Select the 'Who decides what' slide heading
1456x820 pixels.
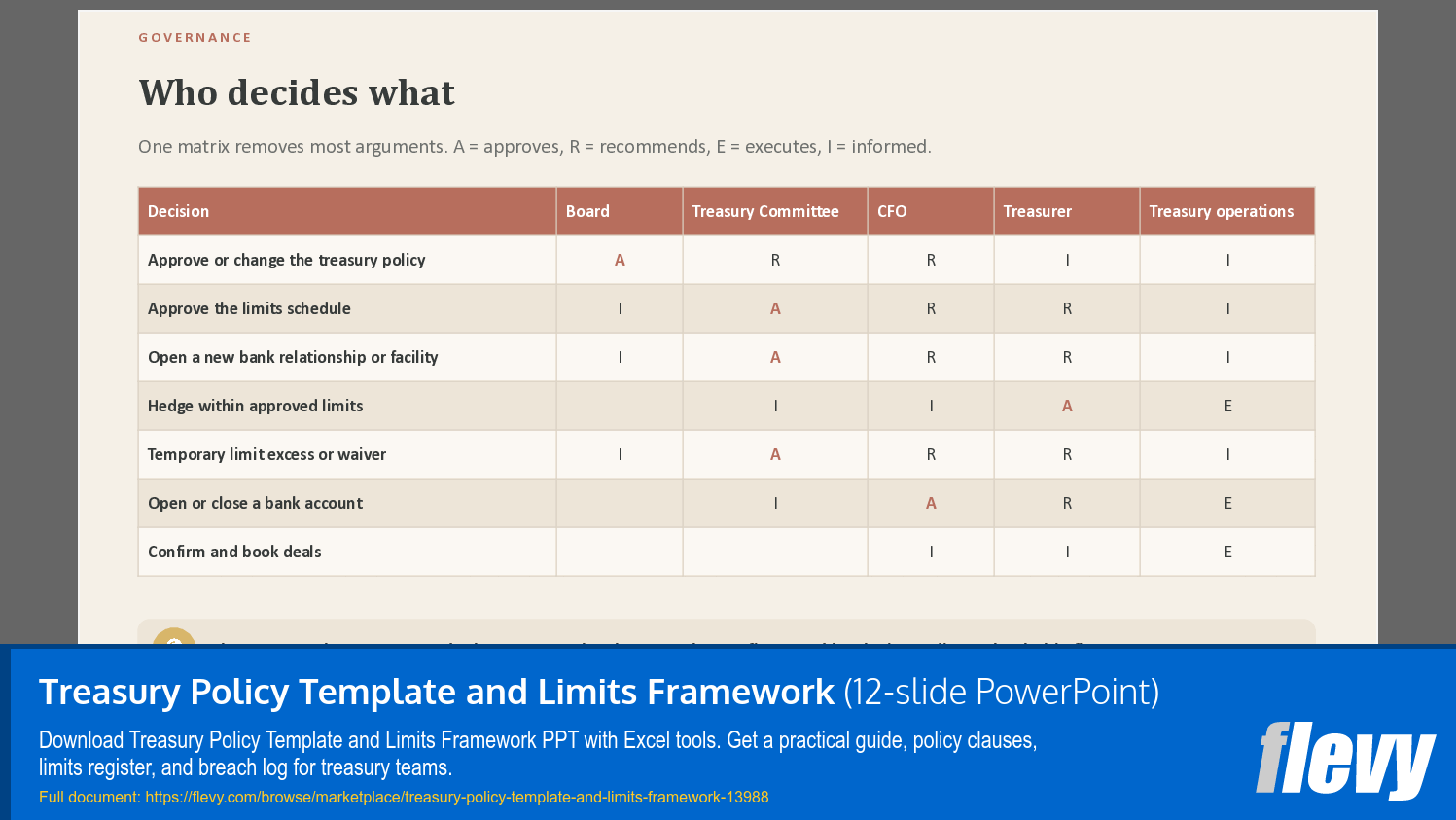297,93
